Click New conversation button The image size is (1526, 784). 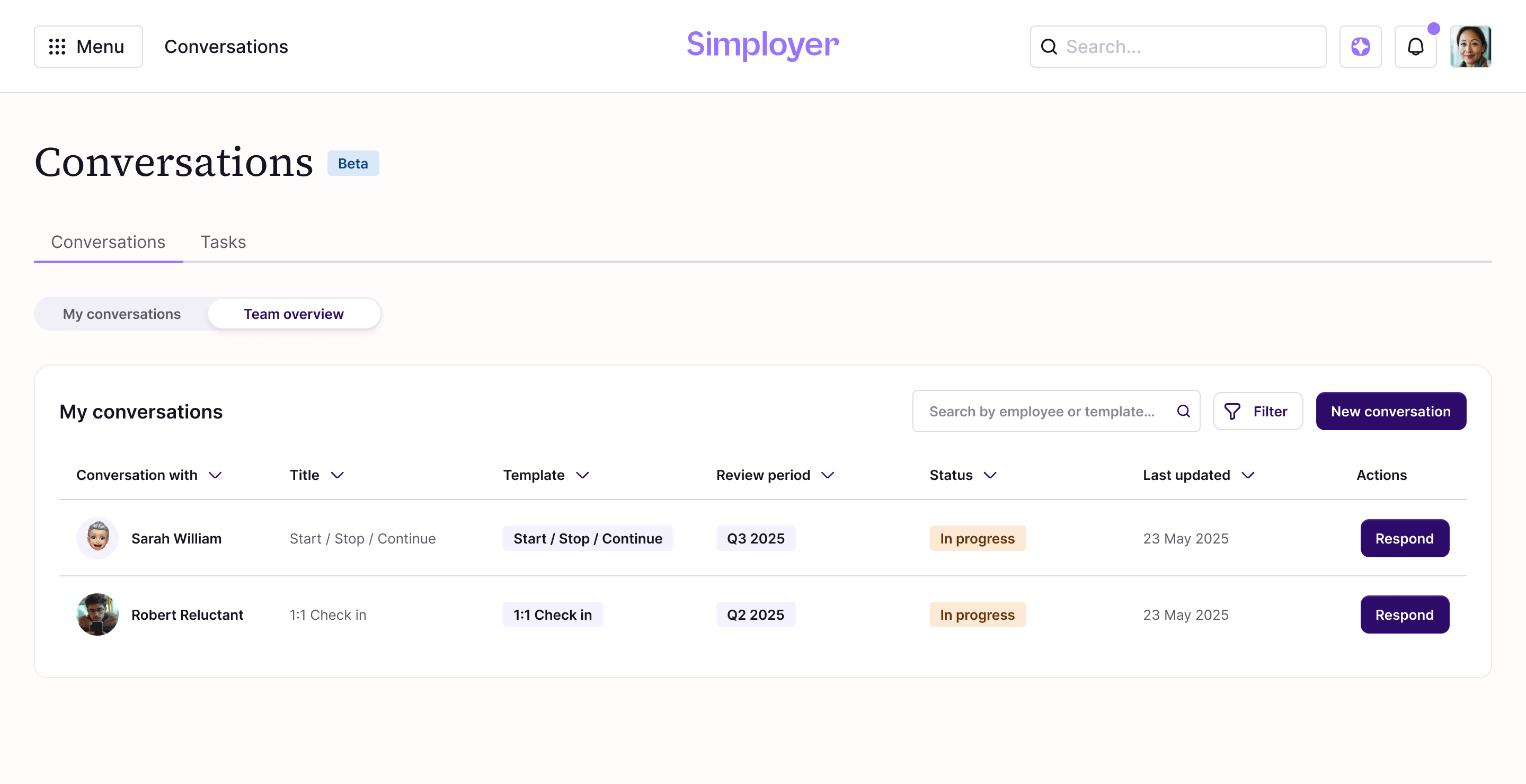coord(1390,411)
